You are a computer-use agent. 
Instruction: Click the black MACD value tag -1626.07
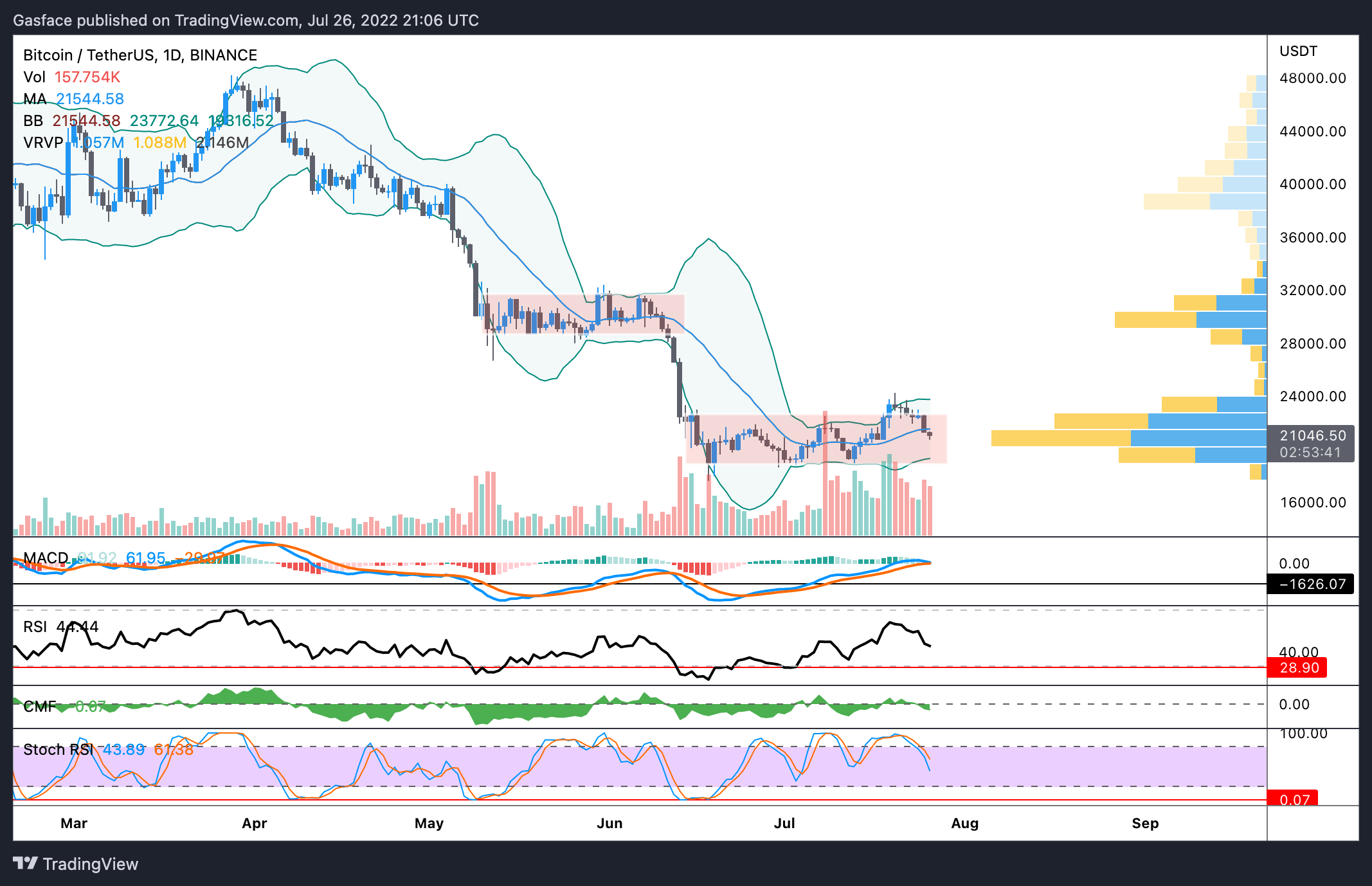point(1312,584)
